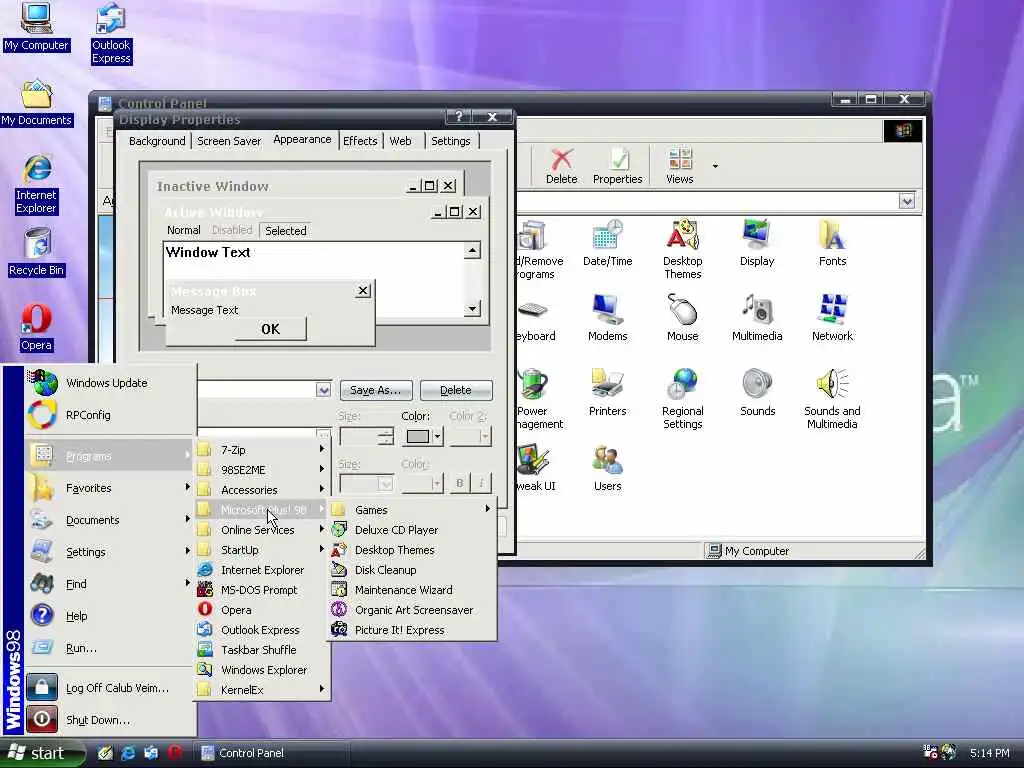Image resolution: width=1024 pixels, height=768 pixels.
Task: Open the Mouse control panel icon
Action: coord(682,318)
